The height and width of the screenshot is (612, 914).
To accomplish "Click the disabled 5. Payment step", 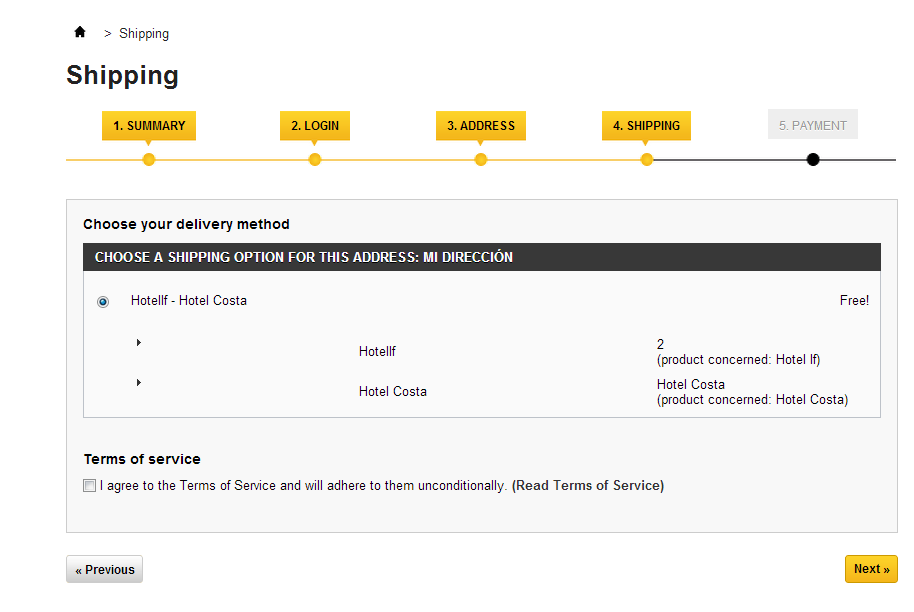I will pyautogui.click(x=813, y=125).
